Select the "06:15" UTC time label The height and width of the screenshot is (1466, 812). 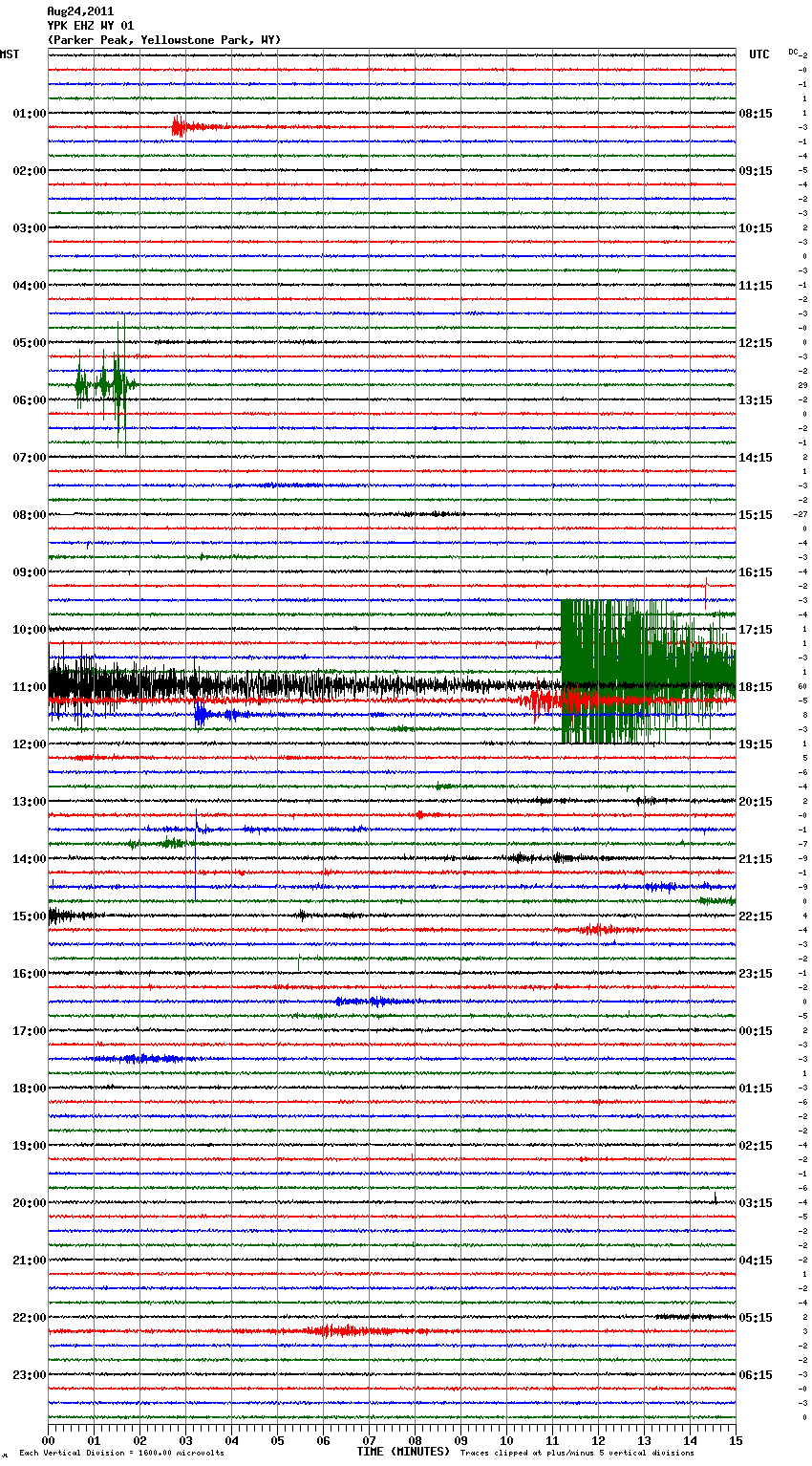pos(756,1375)
